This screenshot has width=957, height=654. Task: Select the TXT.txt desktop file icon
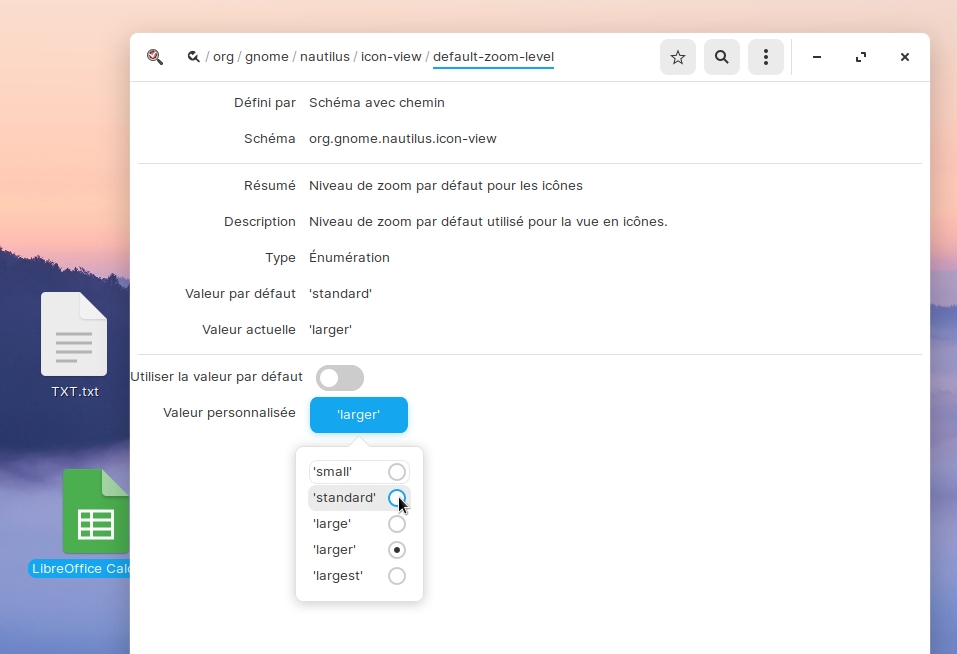click(x=74, y=335)
